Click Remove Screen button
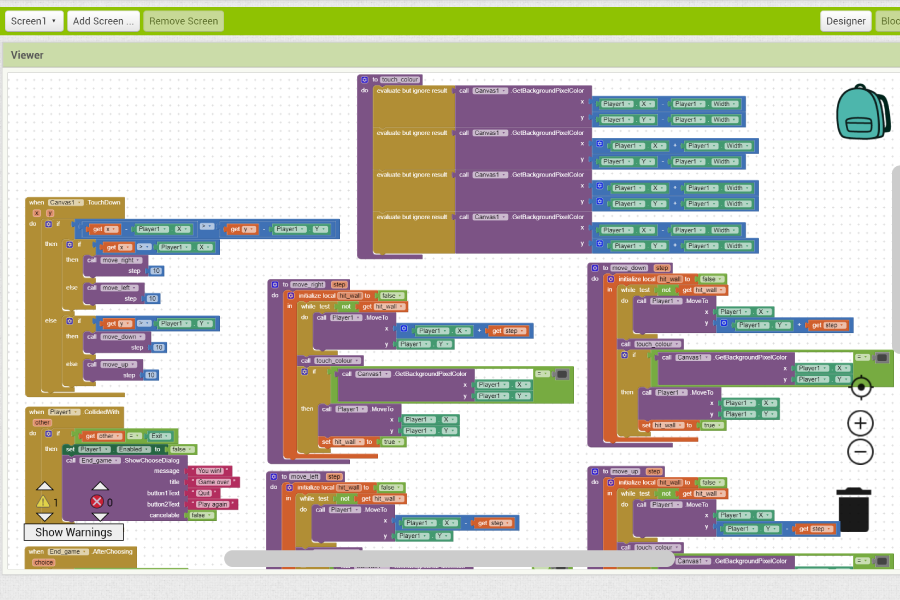900x600 pixels. pos(184,21)
